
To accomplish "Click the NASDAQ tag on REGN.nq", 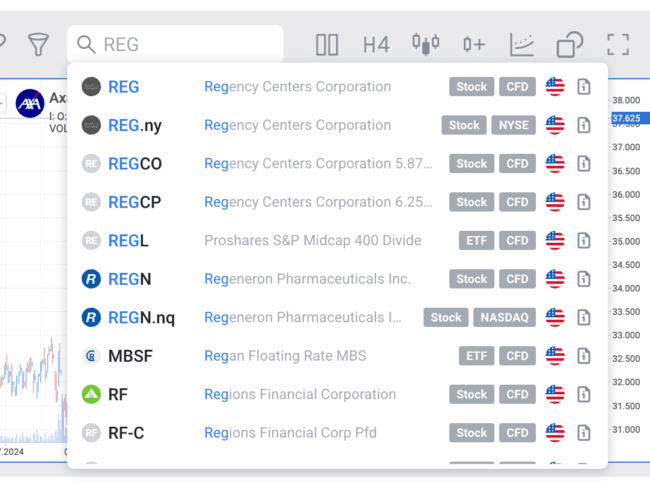I will click(x=504, y=317).
